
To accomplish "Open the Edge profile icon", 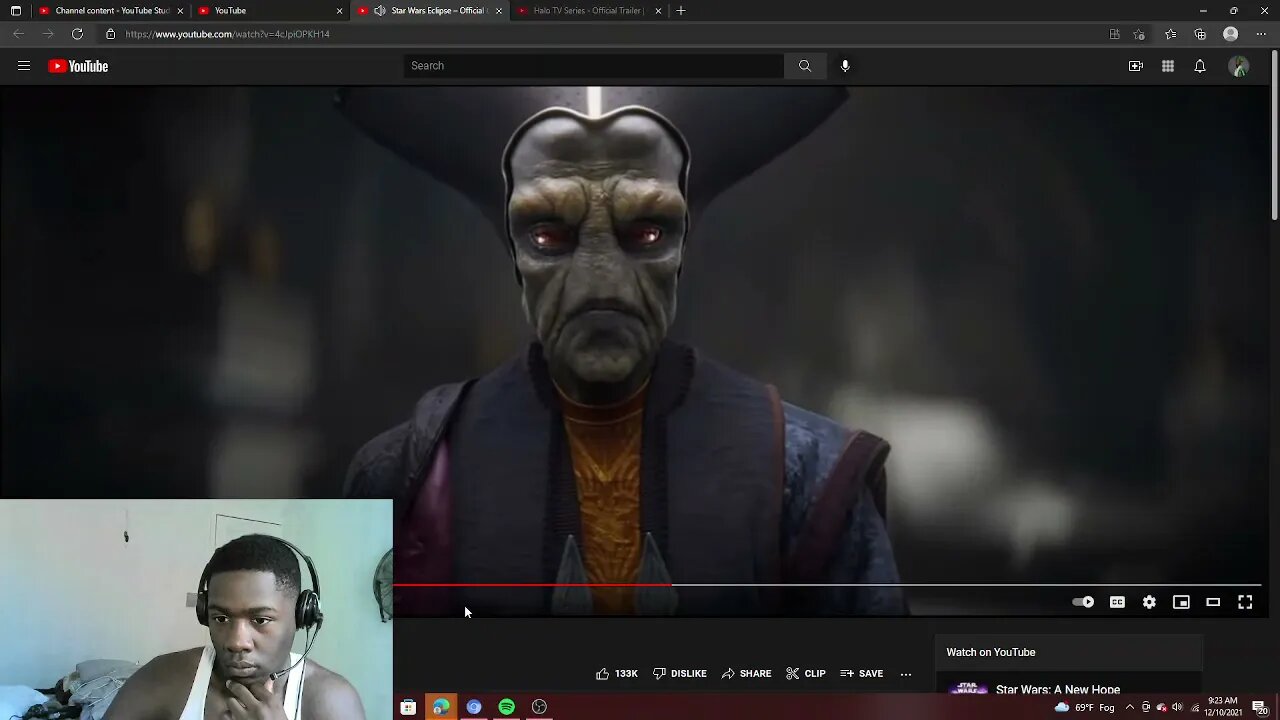I will 1231,34.
